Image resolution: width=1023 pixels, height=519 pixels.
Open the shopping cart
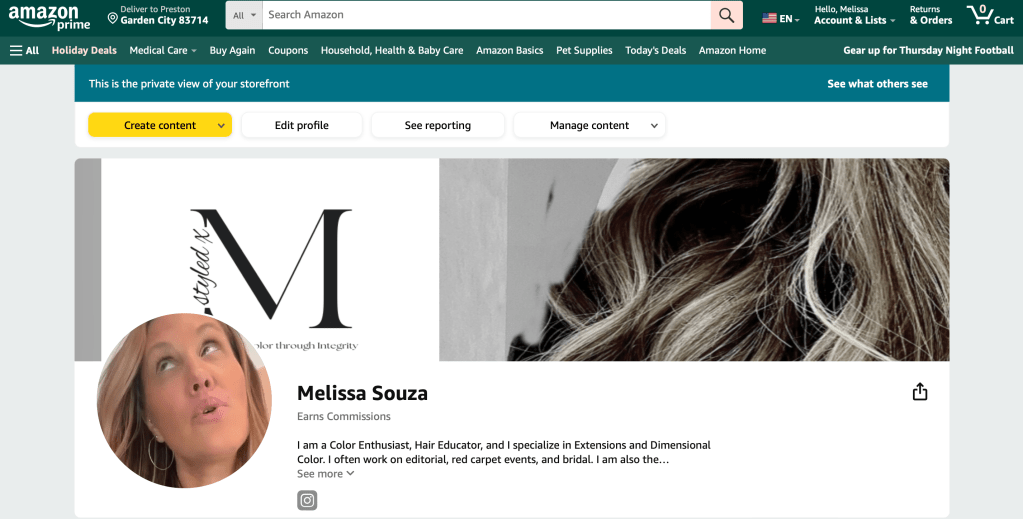click(990, 15)
